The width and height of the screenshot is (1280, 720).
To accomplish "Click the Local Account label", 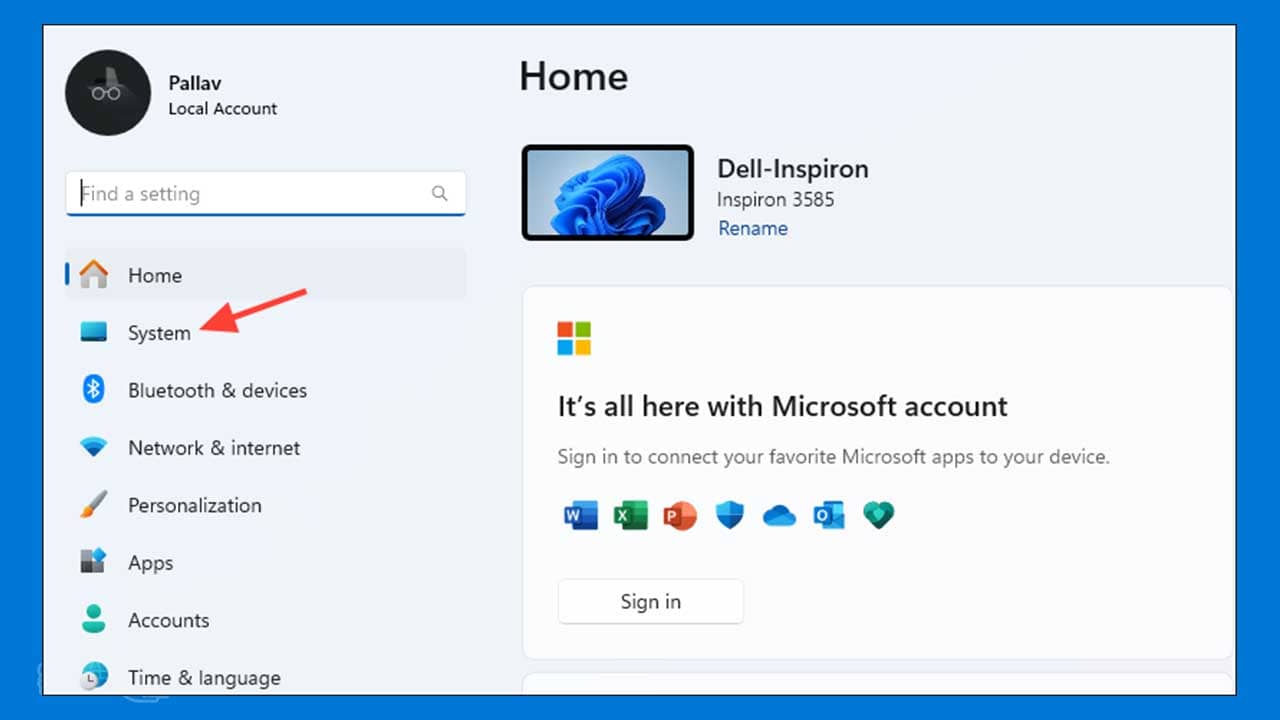I will point(223,108).
